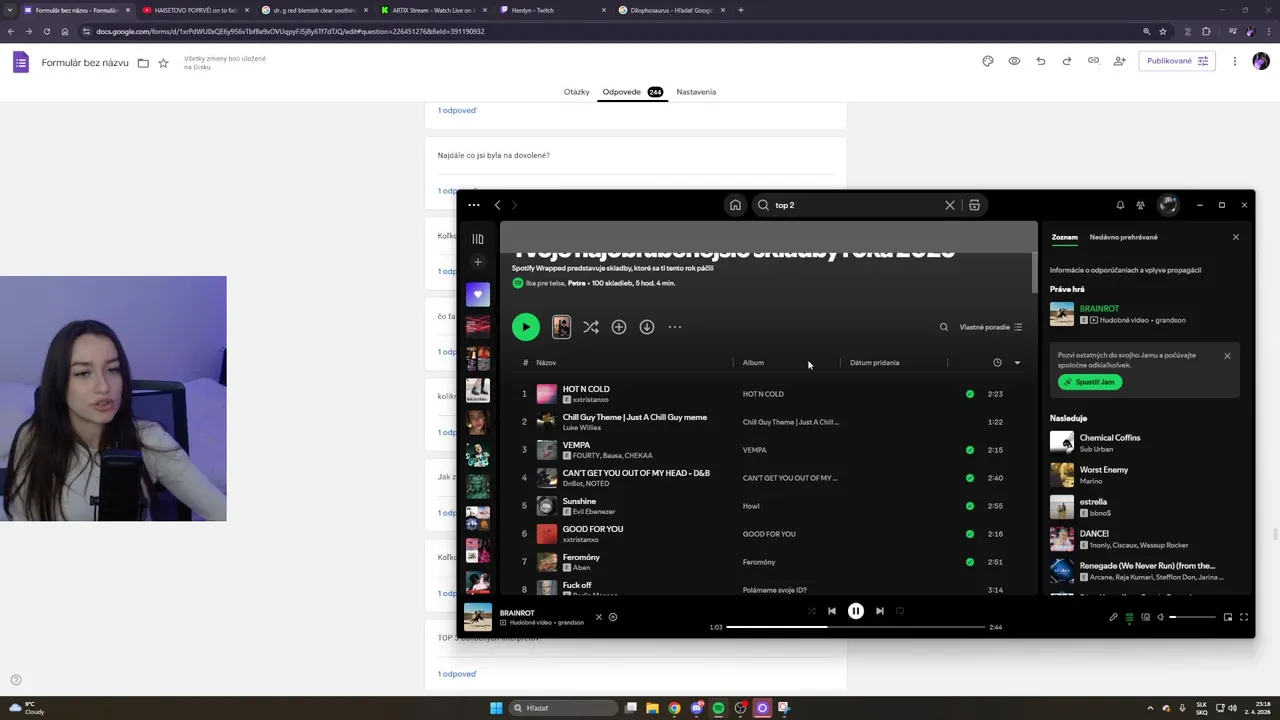Add BRAINROT to a playlist via plus circle
Screen dimensions: 1280x720
pos(613,617)
